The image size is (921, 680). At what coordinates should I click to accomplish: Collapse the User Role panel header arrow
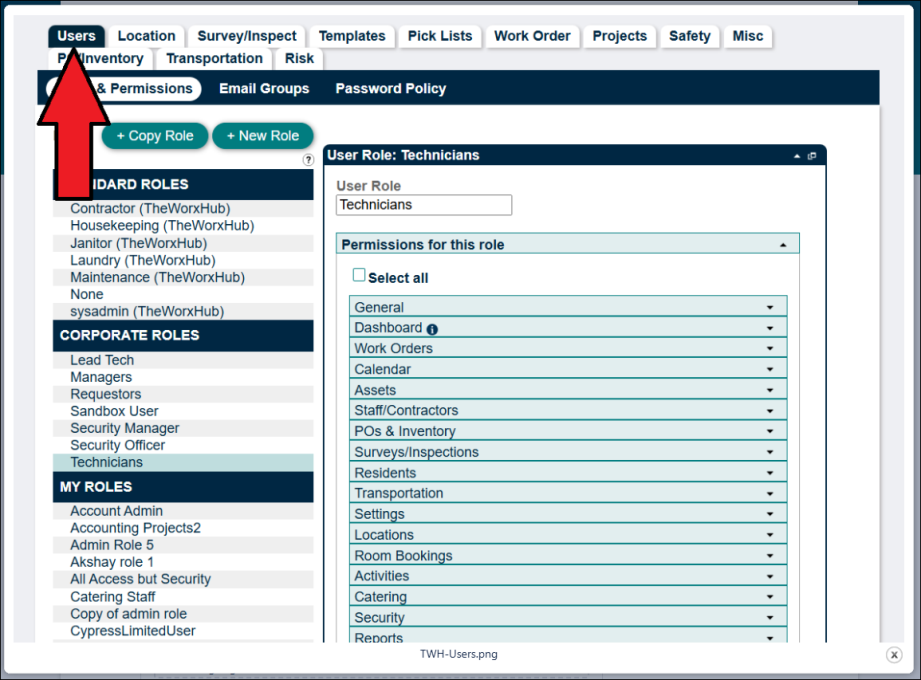[x=797, y=156]
